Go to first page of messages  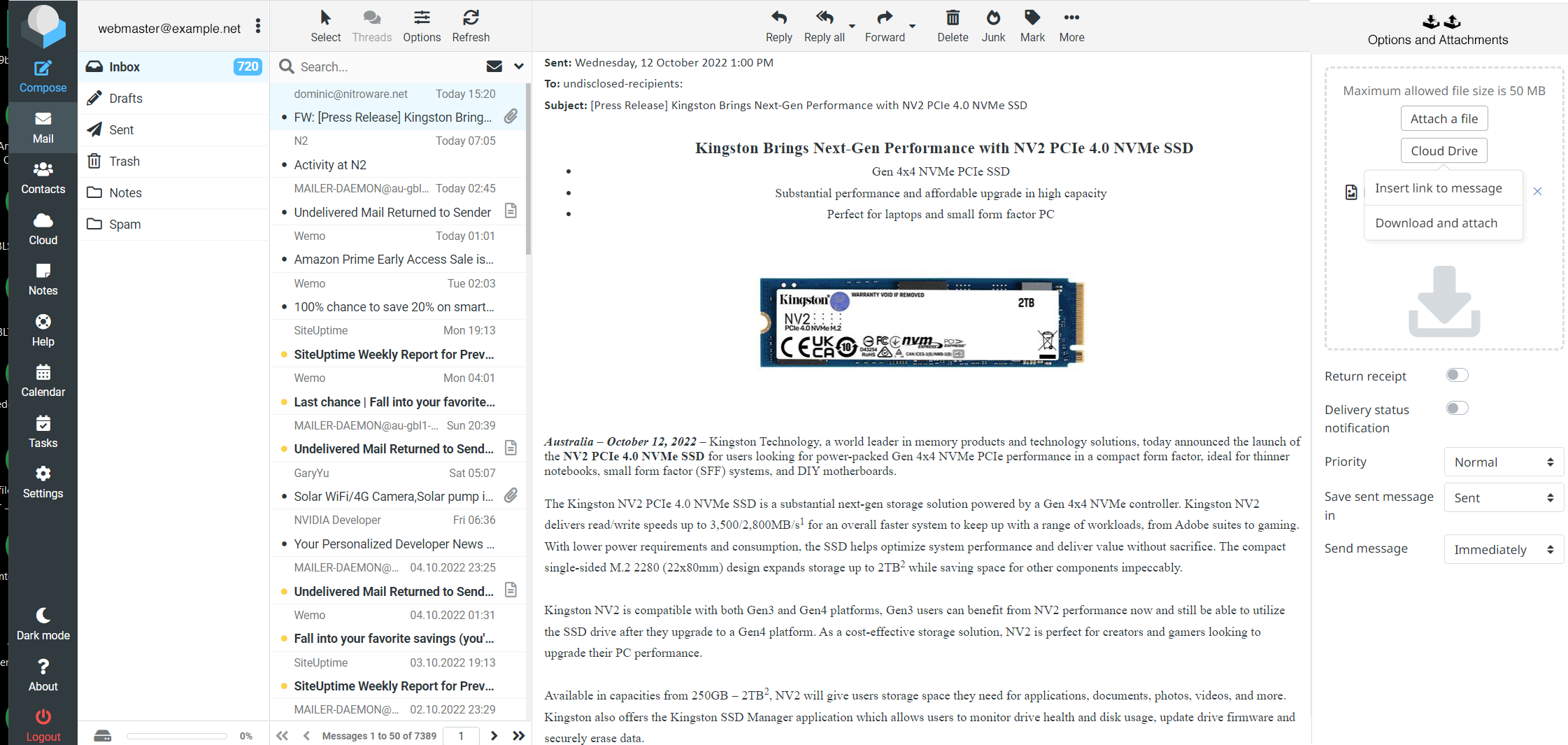(282, 735)
